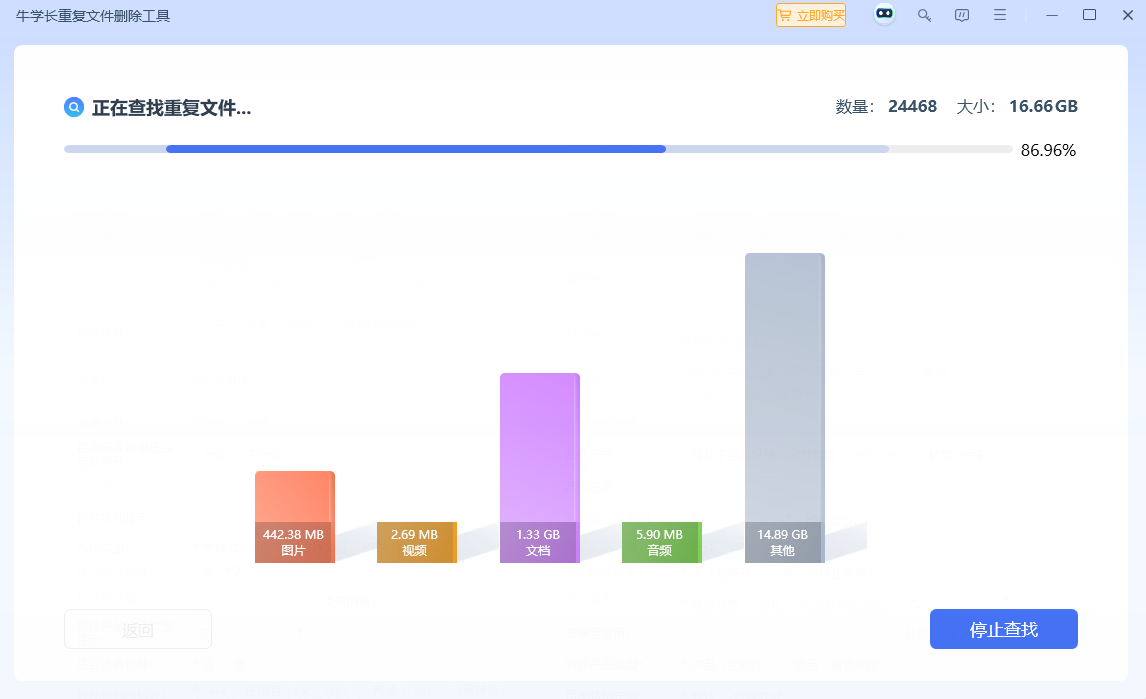Click the 正在查找重复文件 status heading
Screen dimensions: 1146x699
171,108
